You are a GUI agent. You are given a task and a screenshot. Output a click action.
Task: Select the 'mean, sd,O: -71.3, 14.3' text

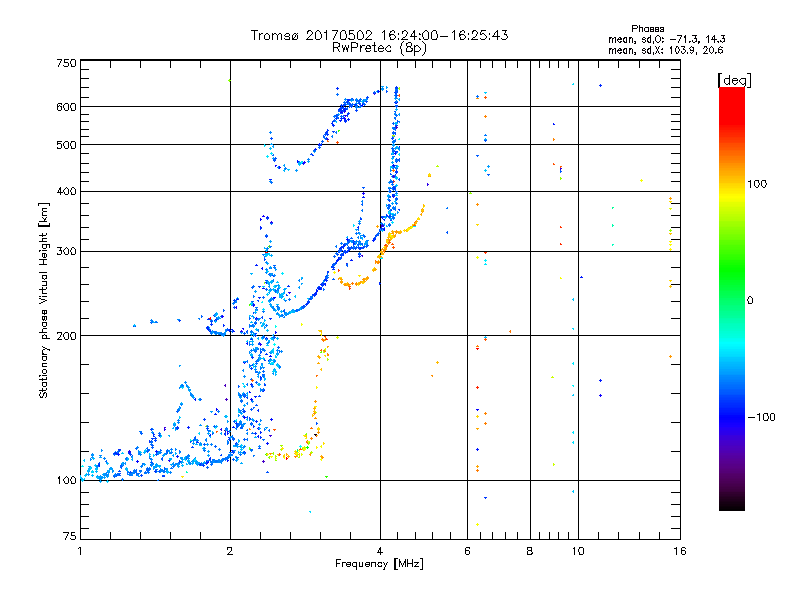[x=666, y=39]
